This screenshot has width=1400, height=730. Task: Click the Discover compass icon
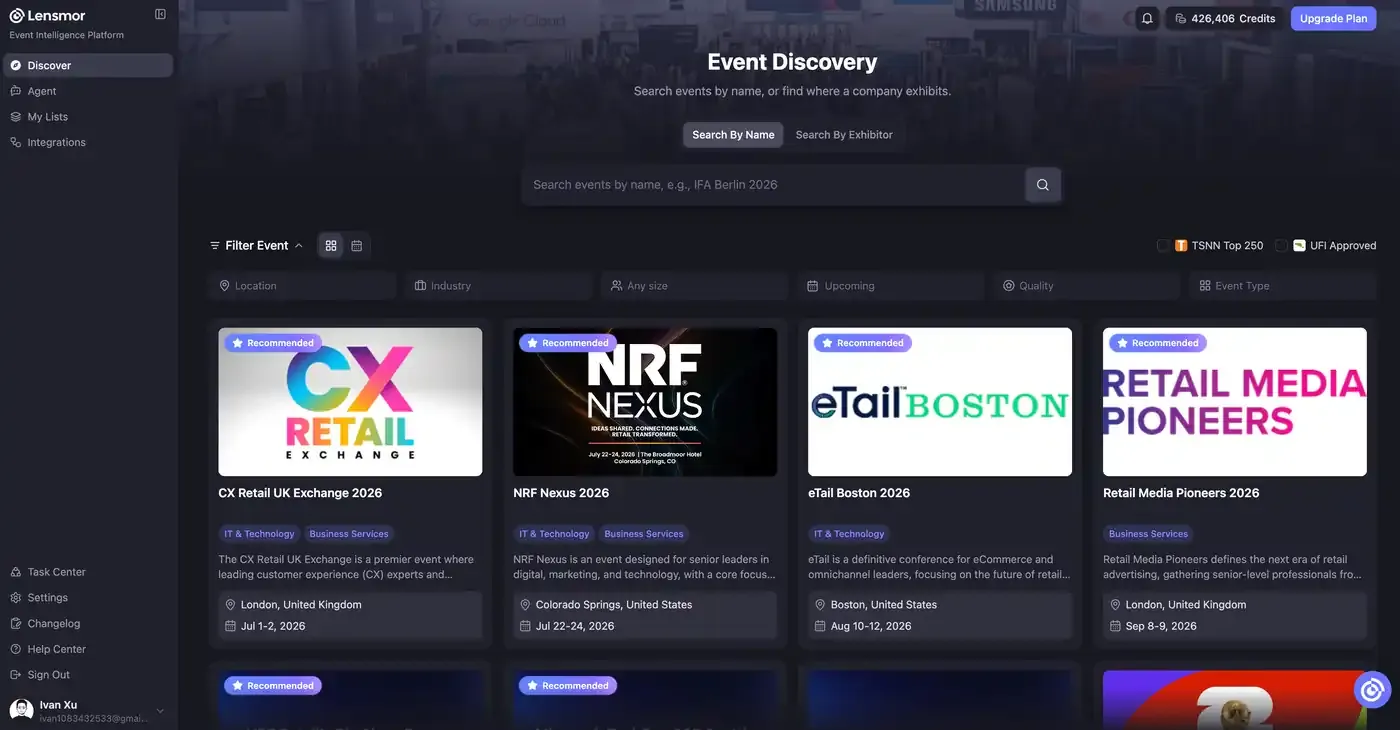(x=16, y=65)
